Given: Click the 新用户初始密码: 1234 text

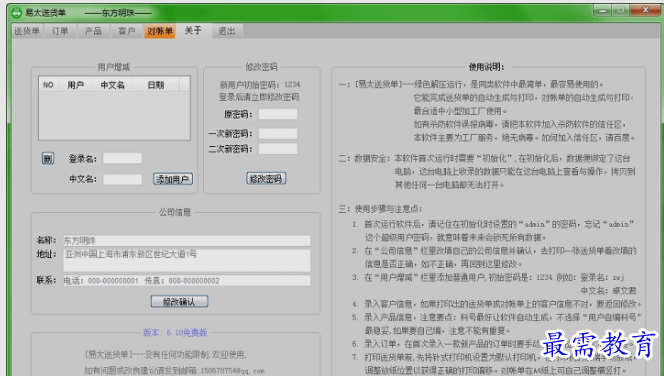Looking at the screenshot, I should coord(260,85).
